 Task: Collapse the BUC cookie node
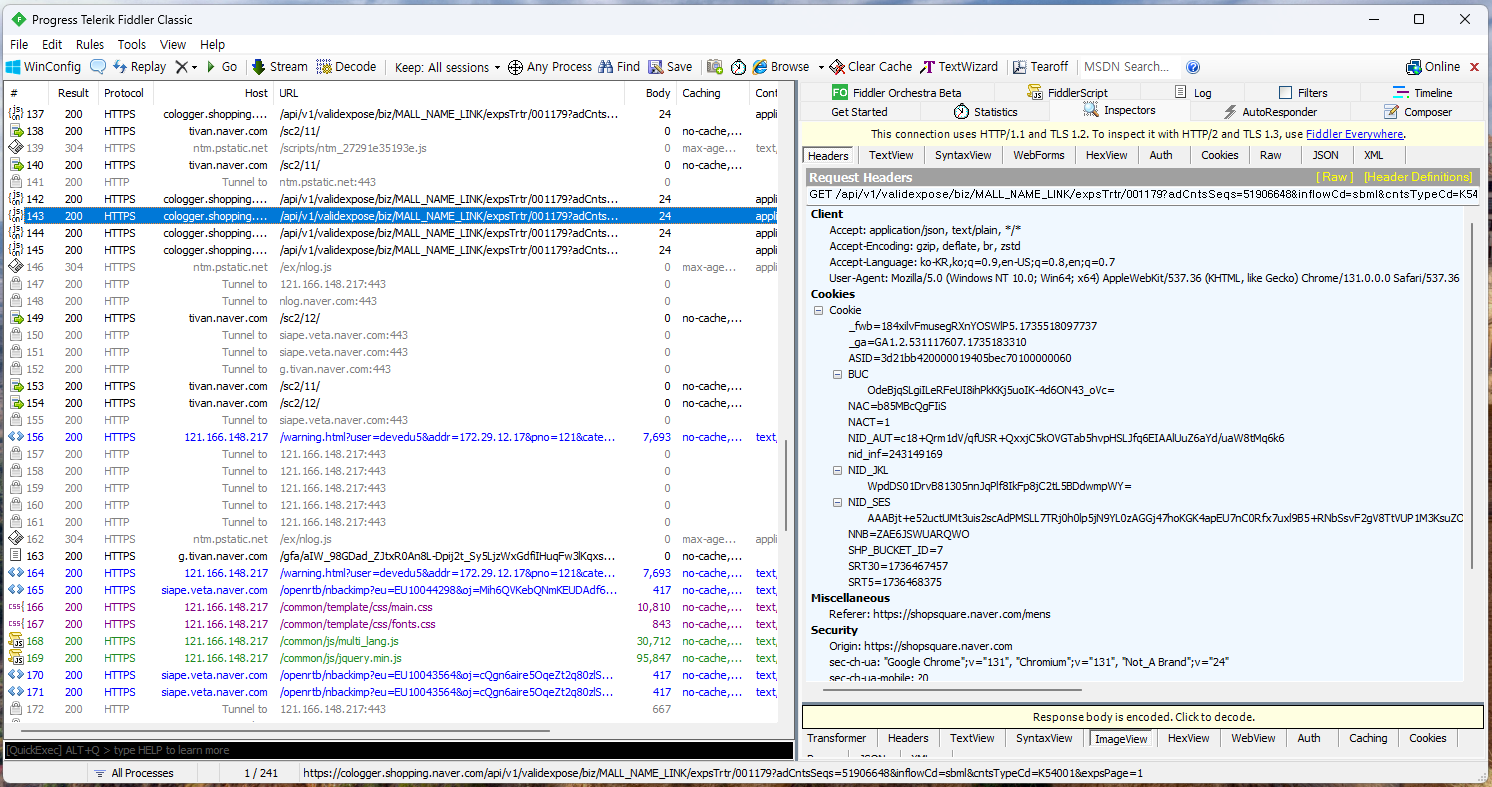coord(838,374)
